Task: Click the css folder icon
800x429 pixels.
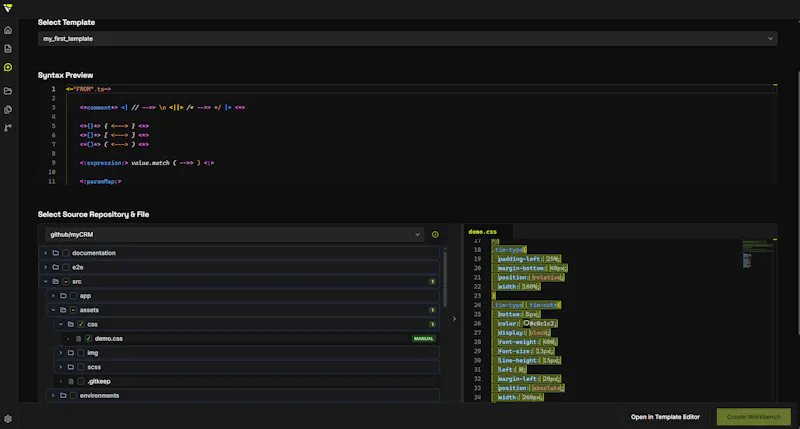Action: click(x=71, y=324)
